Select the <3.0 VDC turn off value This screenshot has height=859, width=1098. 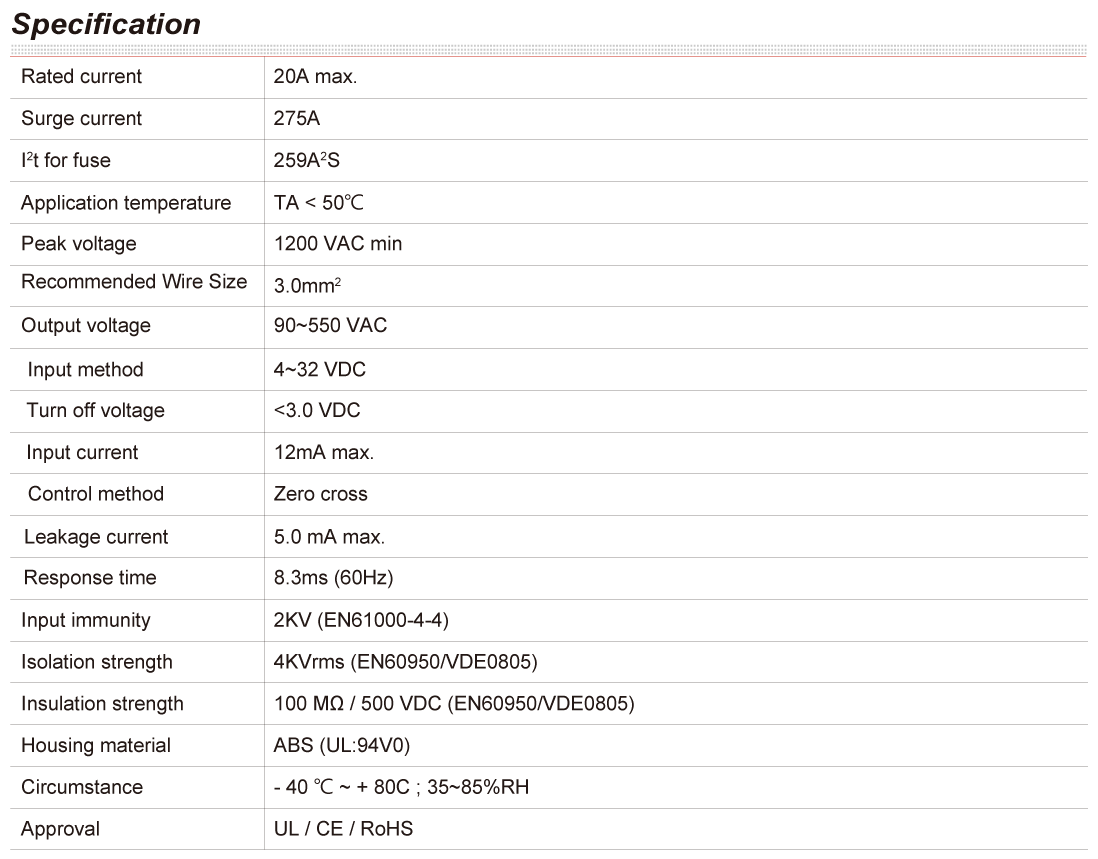click(x=316, y=411)
